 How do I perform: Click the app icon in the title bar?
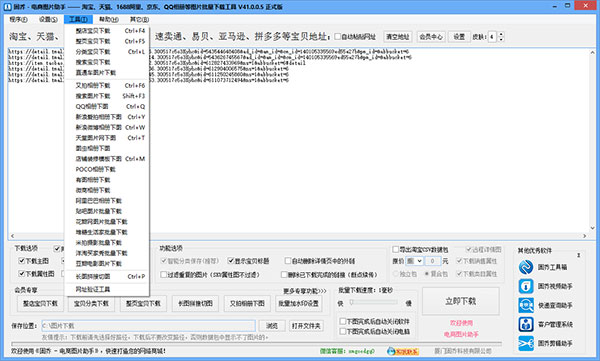tap(7, 7)
